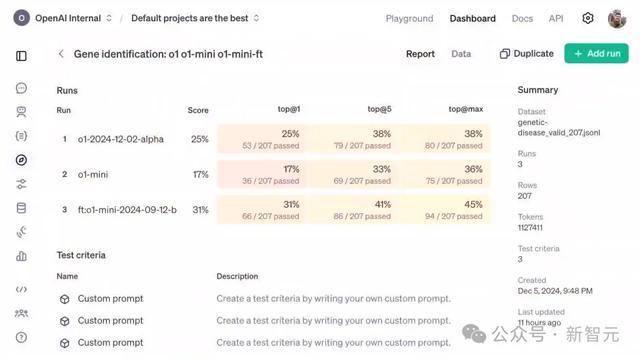Select the top@1 31% score cell
The image size is (640, 360).
pyautogui.click(x=262, y=210)
